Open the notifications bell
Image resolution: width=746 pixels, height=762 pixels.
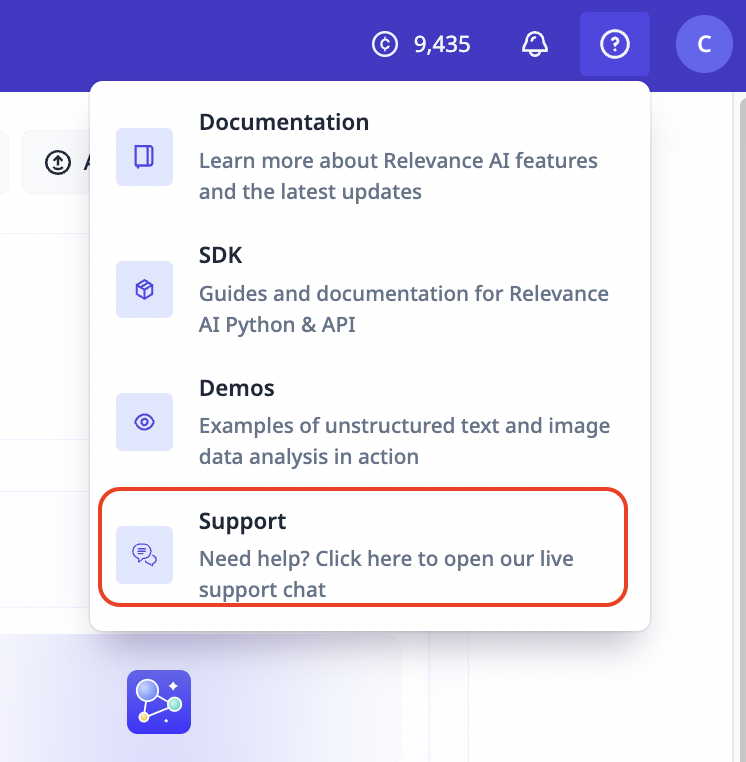point(535,44)
